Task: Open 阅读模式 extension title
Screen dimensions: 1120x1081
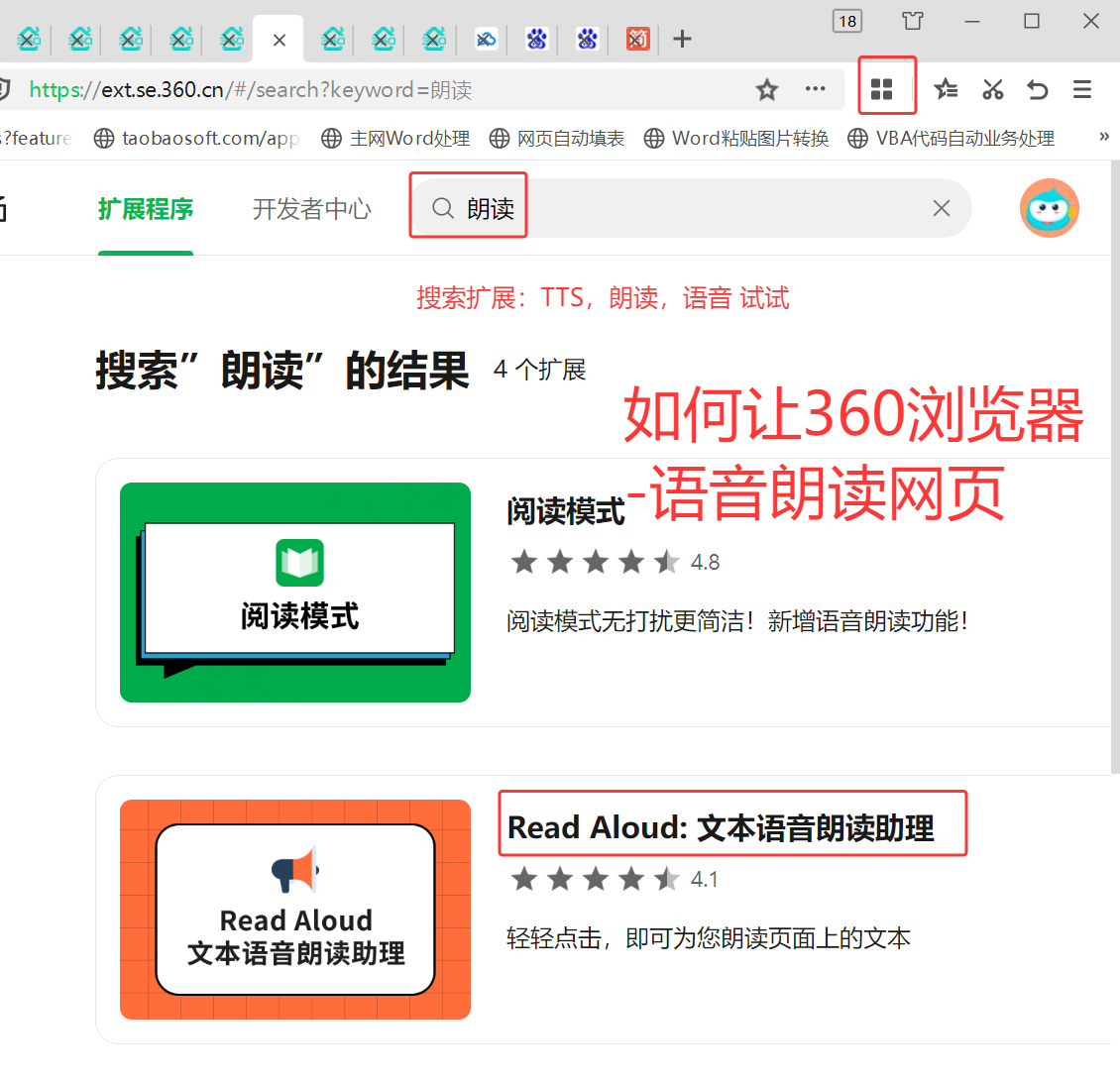Action: pyautogui.click(x=565, y=511)
